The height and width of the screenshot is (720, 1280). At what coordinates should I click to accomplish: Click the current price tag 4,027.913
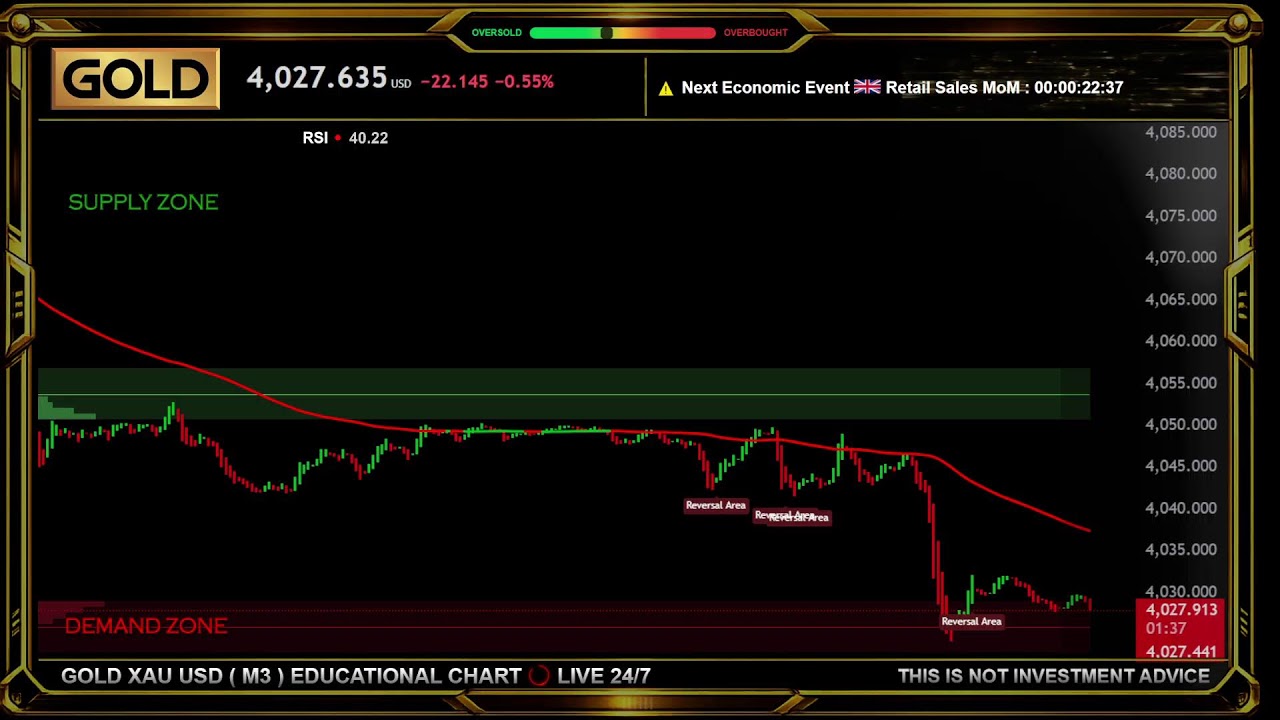1181,610
